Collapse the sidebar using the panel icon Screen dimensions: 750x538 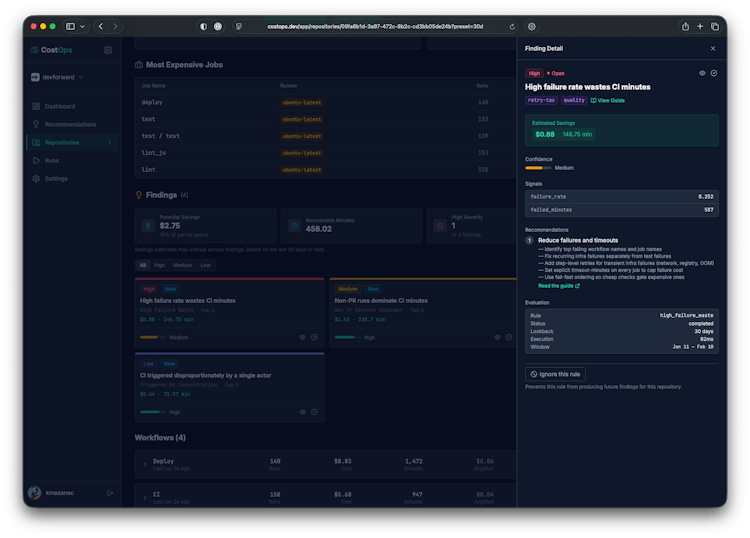[108, 49]
